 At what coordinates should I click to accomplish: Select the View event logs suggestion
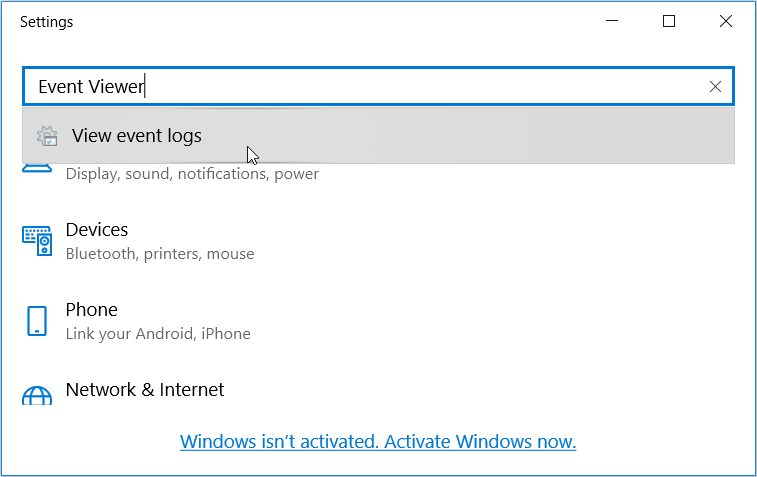[137, 136]
